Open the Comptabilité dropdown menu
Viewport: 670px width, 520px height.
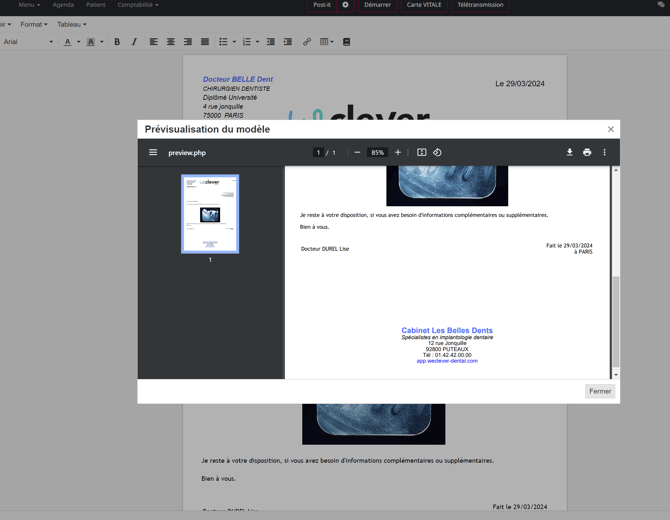click(138, 5)
